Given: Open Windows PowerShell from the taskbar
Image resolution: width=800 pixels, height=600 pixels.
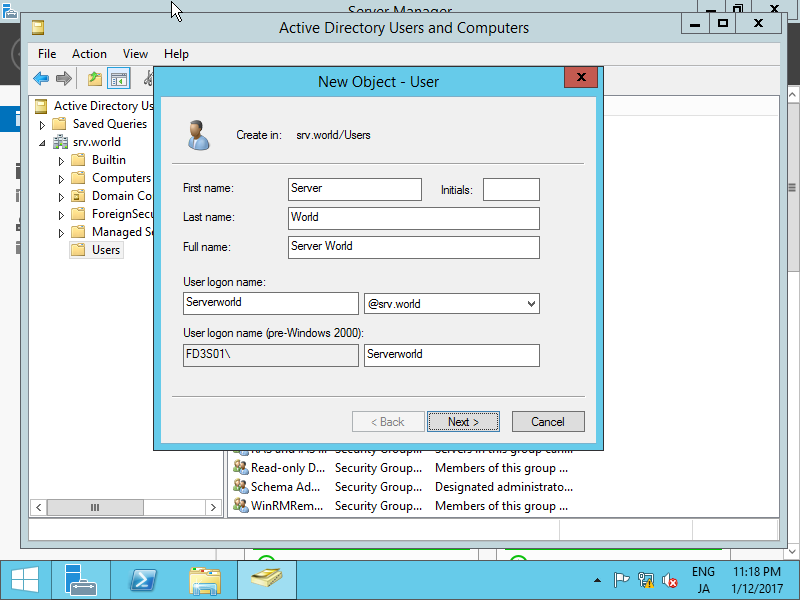Looking at the screenshot, I should pyautogui.click(x=143, y=579).
